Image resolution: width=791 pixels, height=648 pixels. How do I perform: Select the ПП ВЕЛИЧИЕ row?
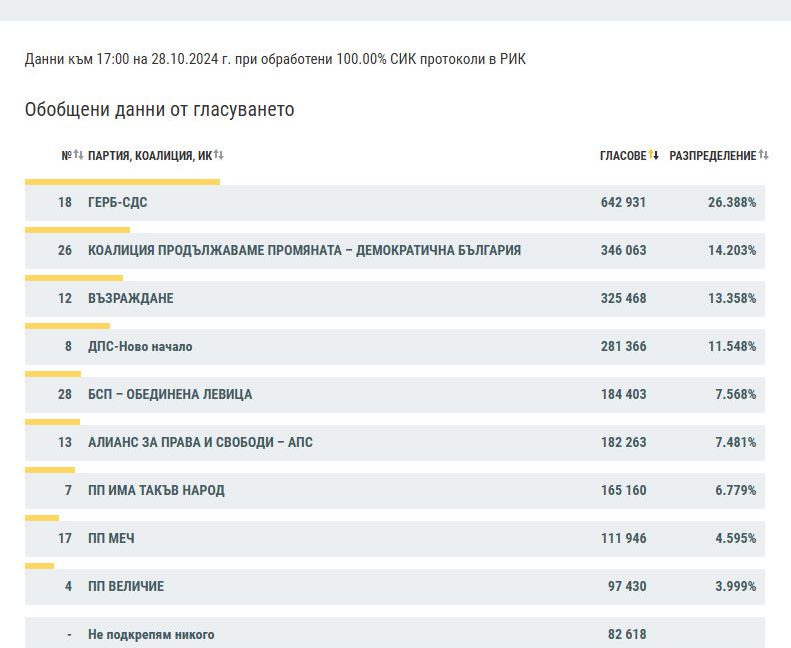pyautogui.click(x=126, y=587)
